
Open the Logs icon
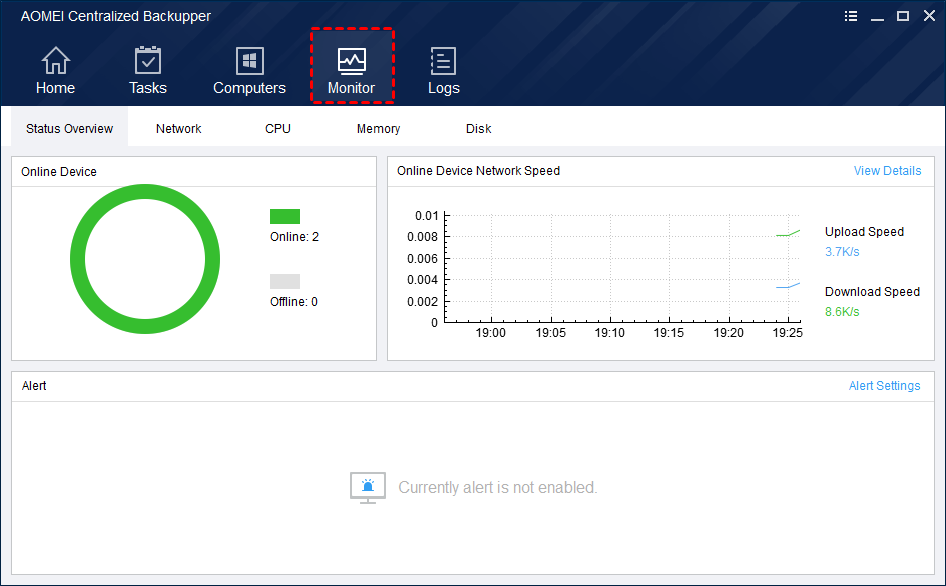443,61
